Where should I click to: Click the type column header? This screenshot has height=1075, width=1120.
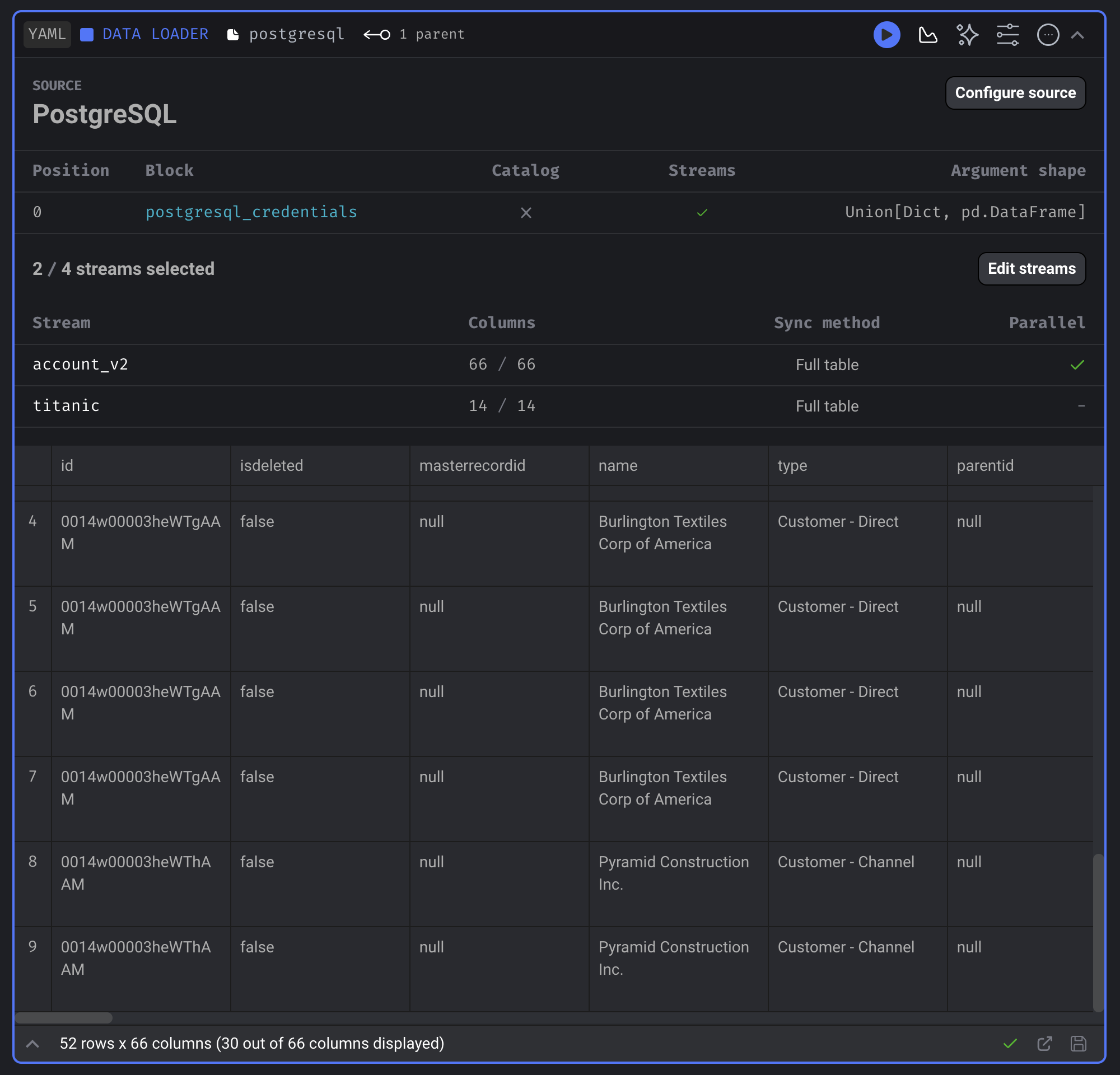pyautogui.click(x=857, y=465)
